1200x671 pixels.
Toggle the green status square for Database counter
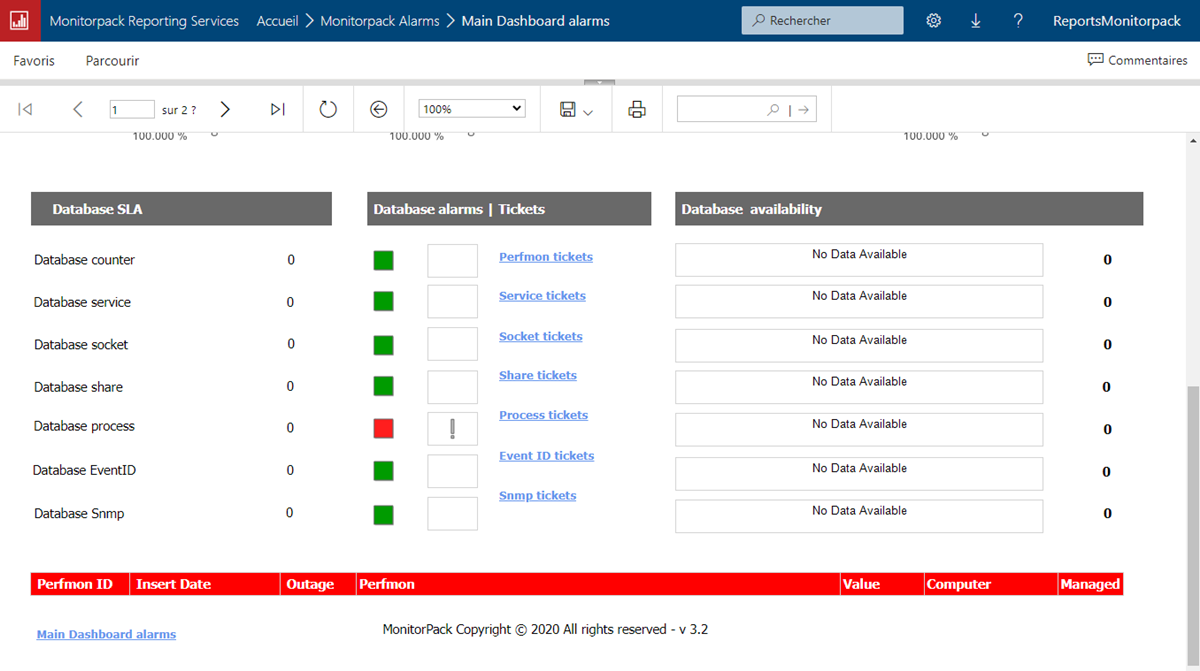coord(383,259)
